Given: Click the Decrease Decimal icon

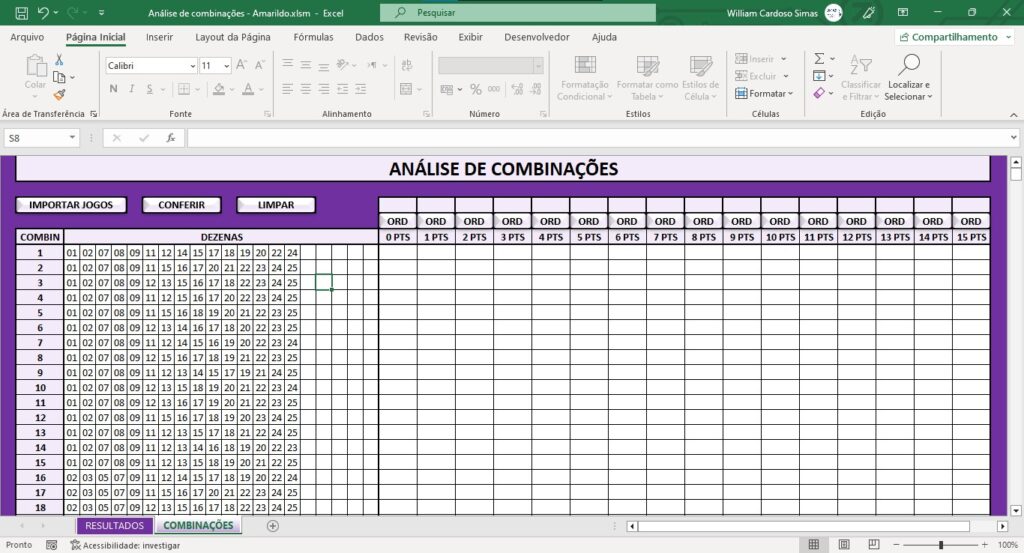Looking at the screenshot, I should tap(536, 89).
